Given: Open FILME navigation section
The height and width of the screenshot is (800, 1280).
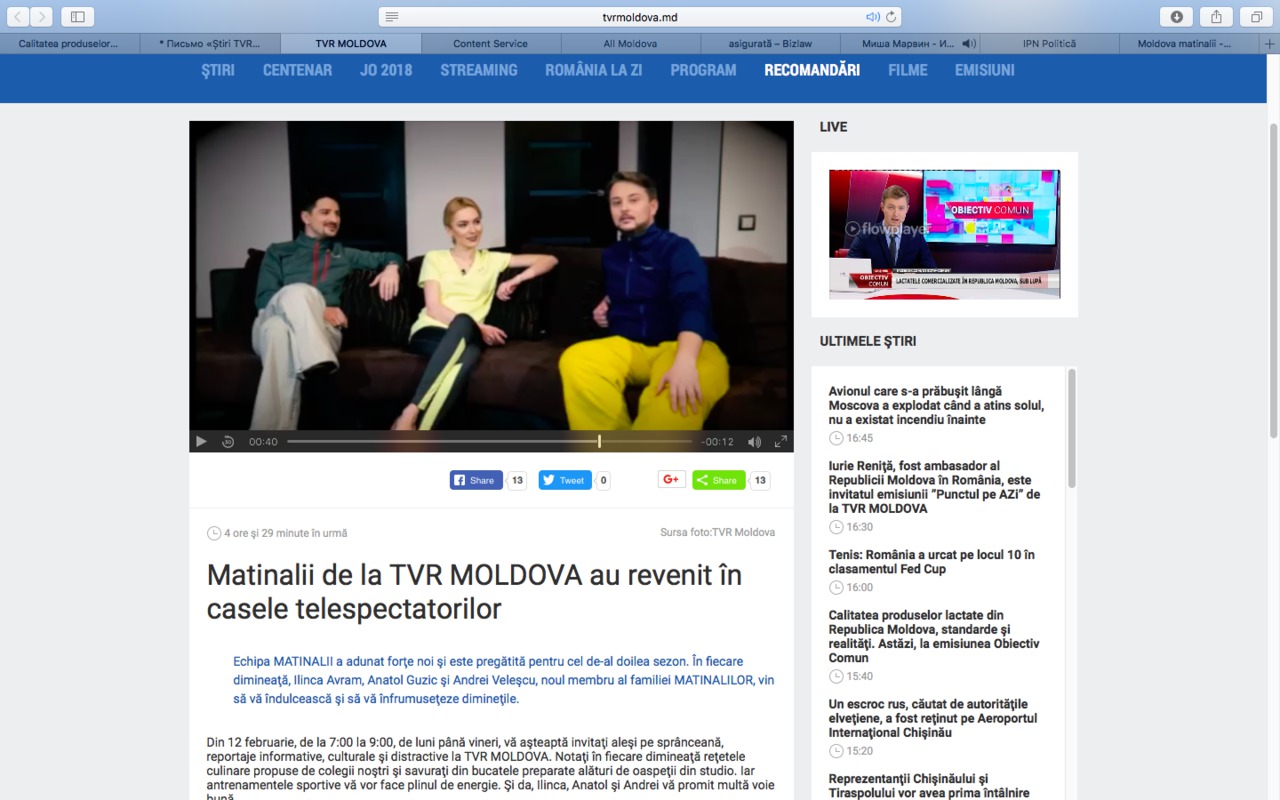Looking at the screenshot, I should click(x=908, y=70).
